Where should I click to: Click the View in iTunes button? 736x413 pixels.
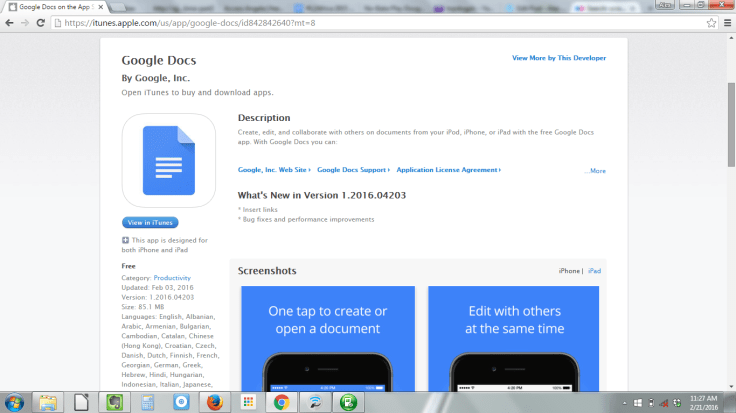click(x=150, y=222)
